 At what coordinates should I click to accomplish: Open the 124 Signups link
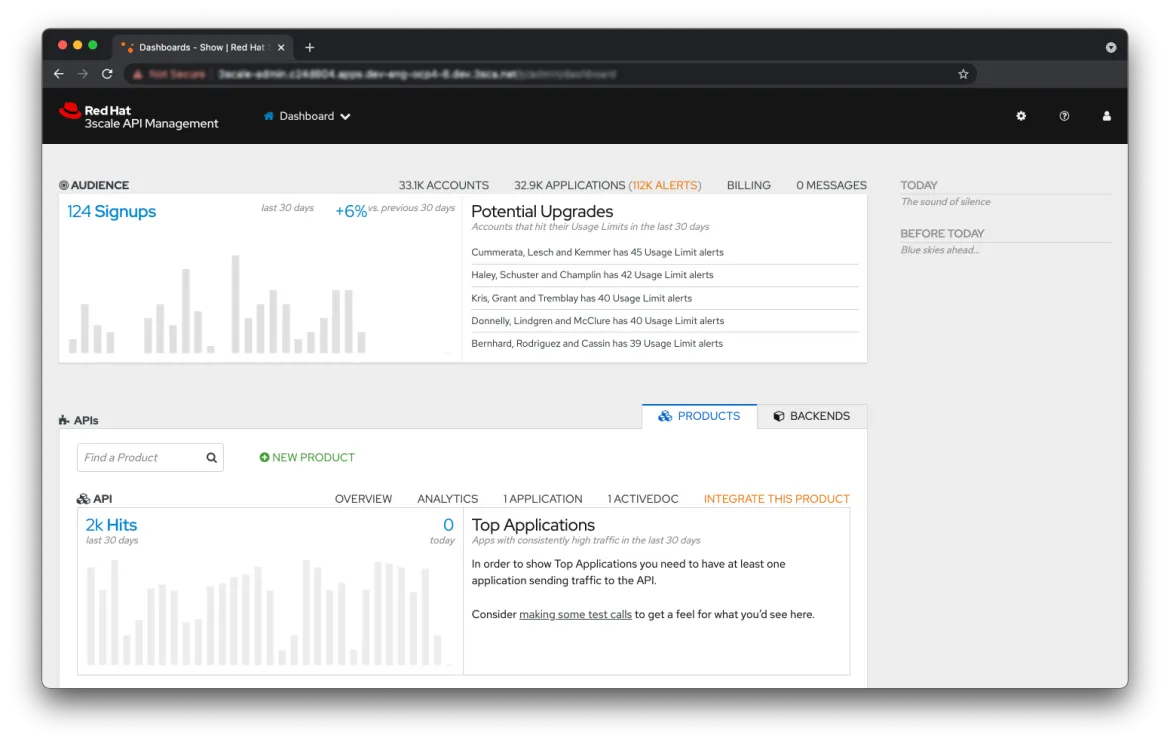[111, 211]
